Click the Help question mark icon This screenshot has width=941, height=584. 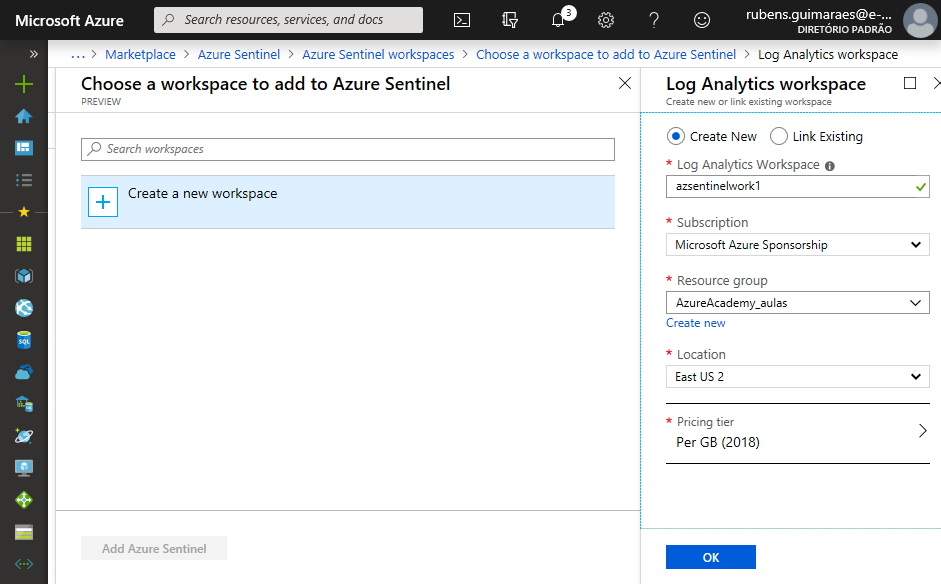pos(654,20)
